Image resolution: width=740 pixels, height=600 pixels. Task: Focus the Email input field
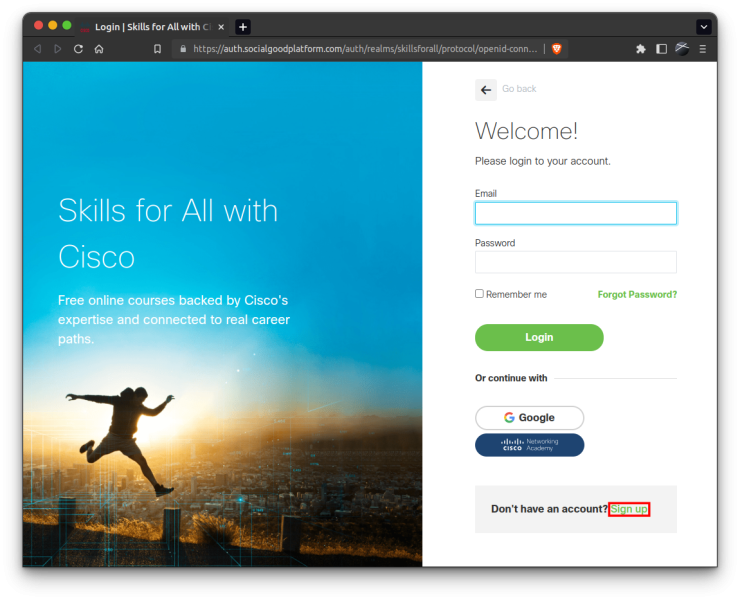coord(576,213)
